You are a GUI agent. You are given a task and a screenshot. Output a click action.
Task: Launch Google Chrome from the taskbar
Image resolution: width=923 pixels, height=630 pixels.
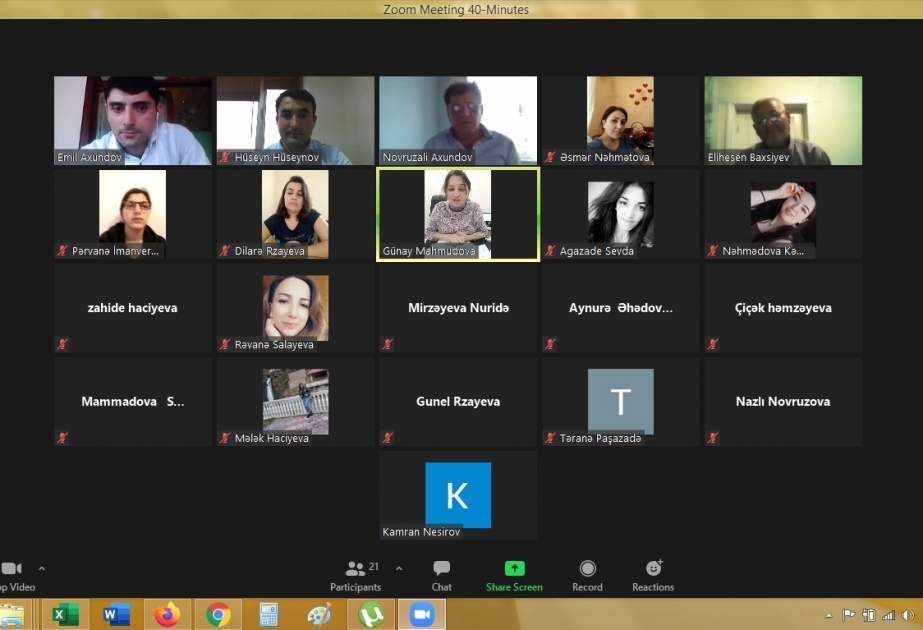click(x=218, y=615)
